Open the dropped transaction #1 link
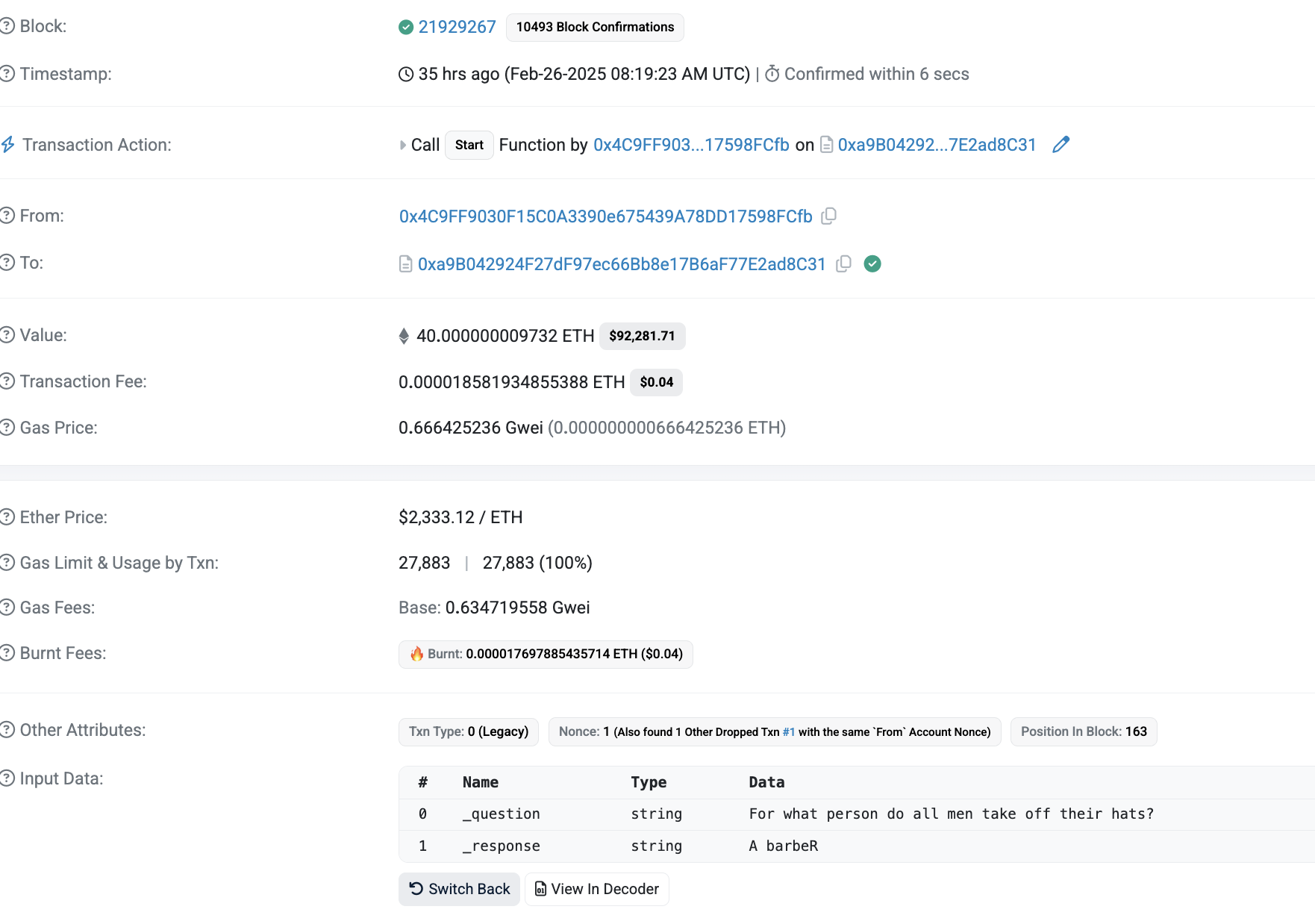The image size is (1315, 924). [788, 732]
